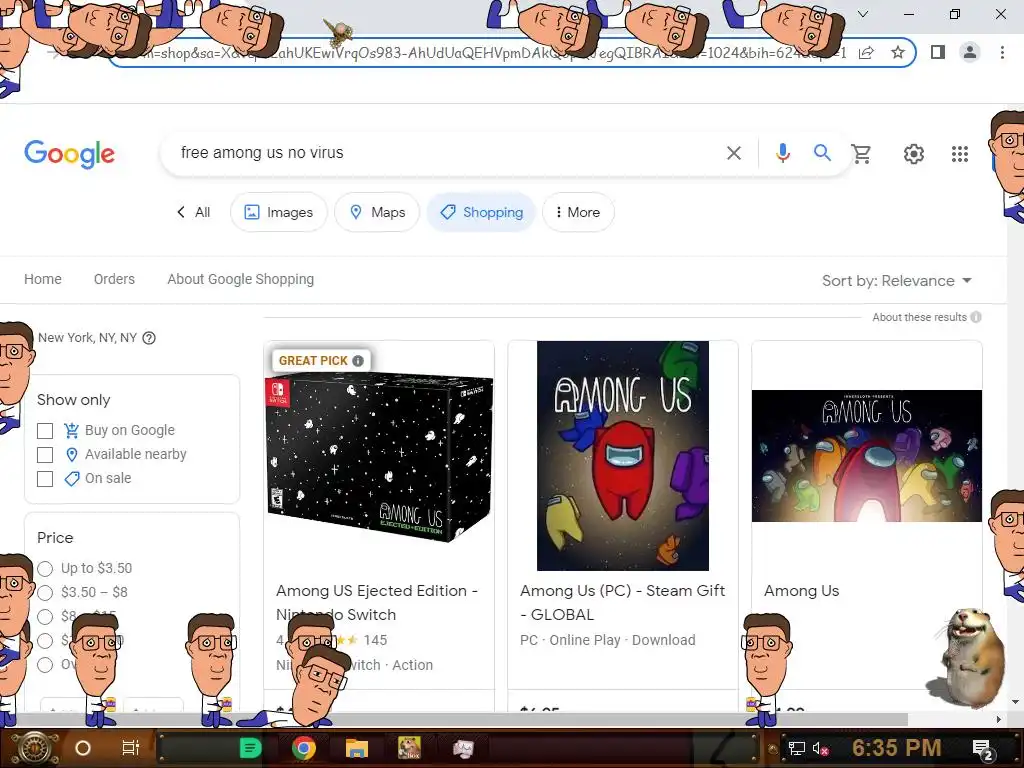This screenshot has width=1024, height=768.
Task: Click the blue magnifier search icon
Action: tap(822, 153)
